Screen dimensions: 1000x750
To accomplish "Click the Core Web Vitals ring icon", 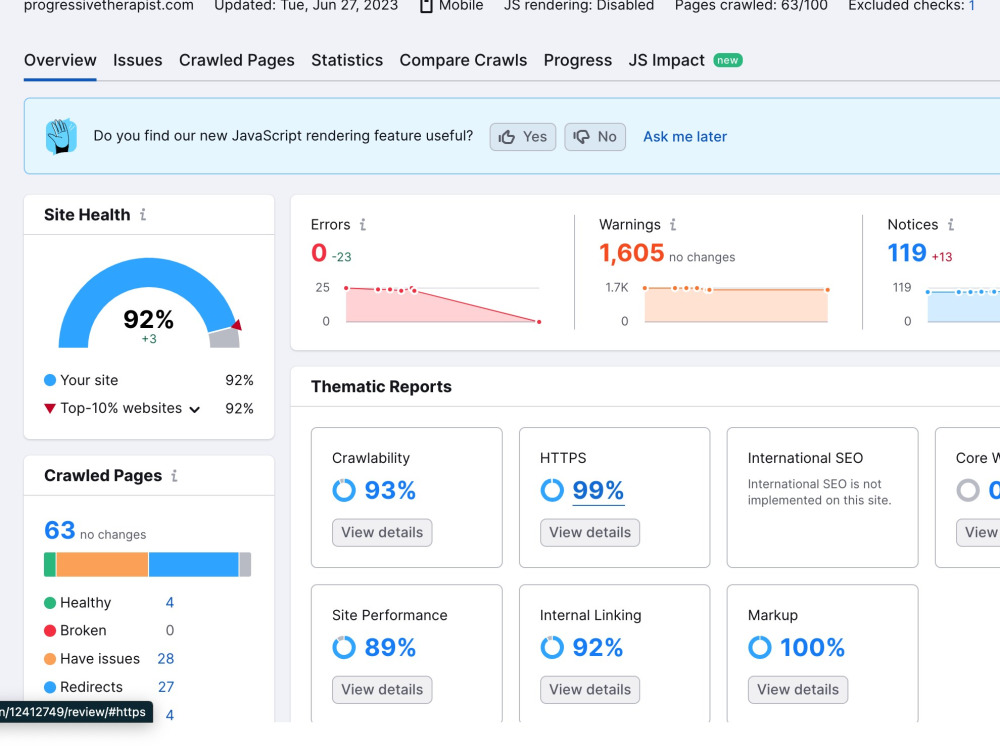I will [x=967, y=490].
